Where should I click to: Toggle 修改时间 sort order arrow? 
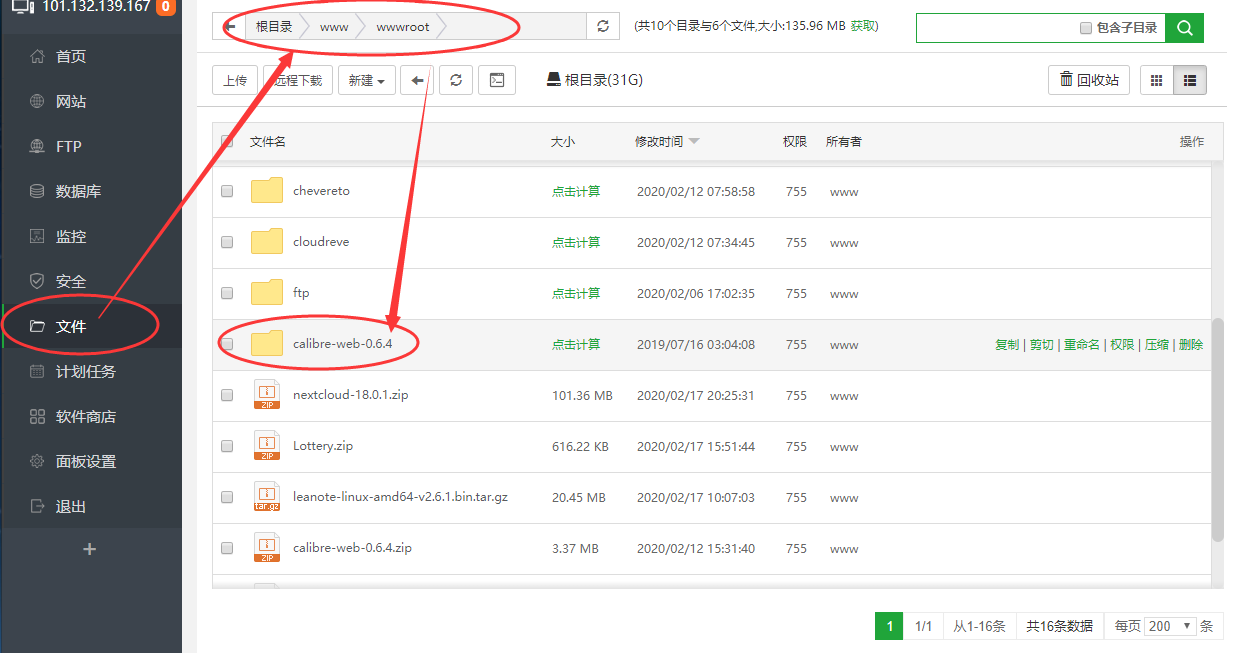[x=694, y=141]
